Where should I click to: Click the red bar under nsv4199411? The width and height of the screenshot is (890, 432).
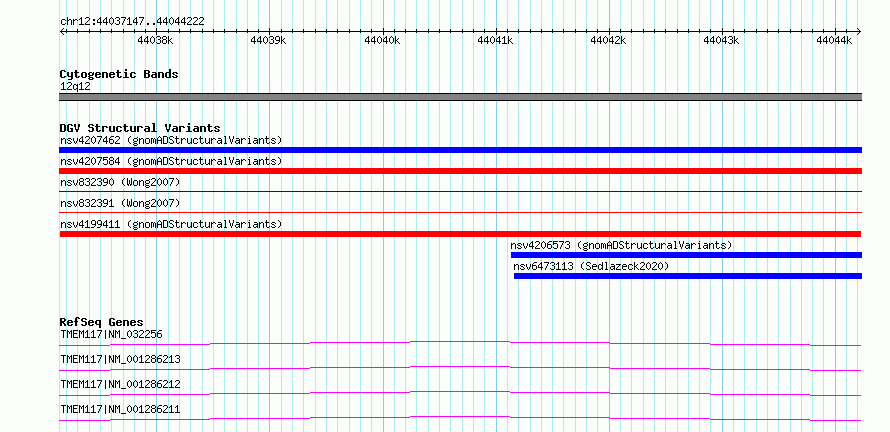tap(460, 234)
